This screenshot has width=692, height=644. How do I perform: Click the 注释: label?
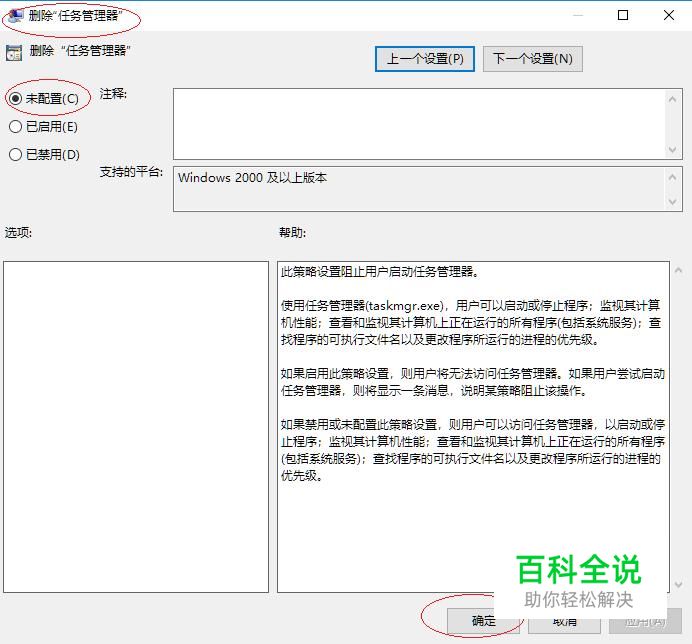113,94
